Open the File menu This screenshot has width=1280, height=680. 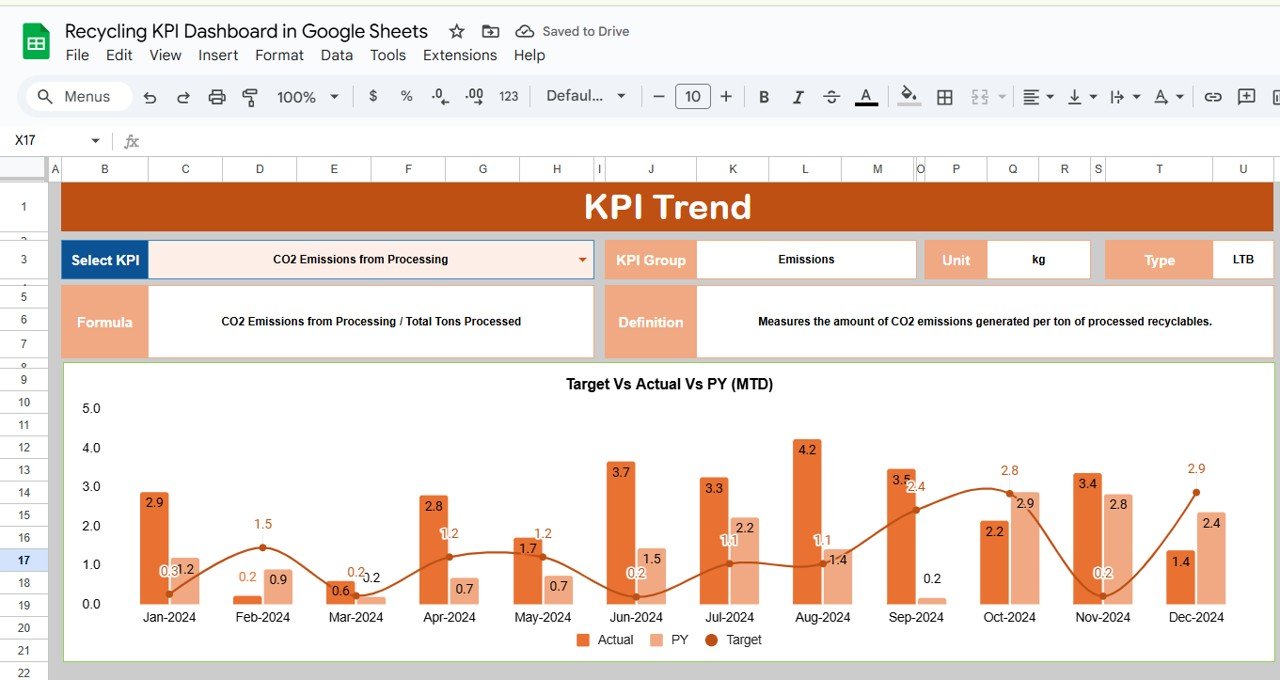(x=77, y=55)
